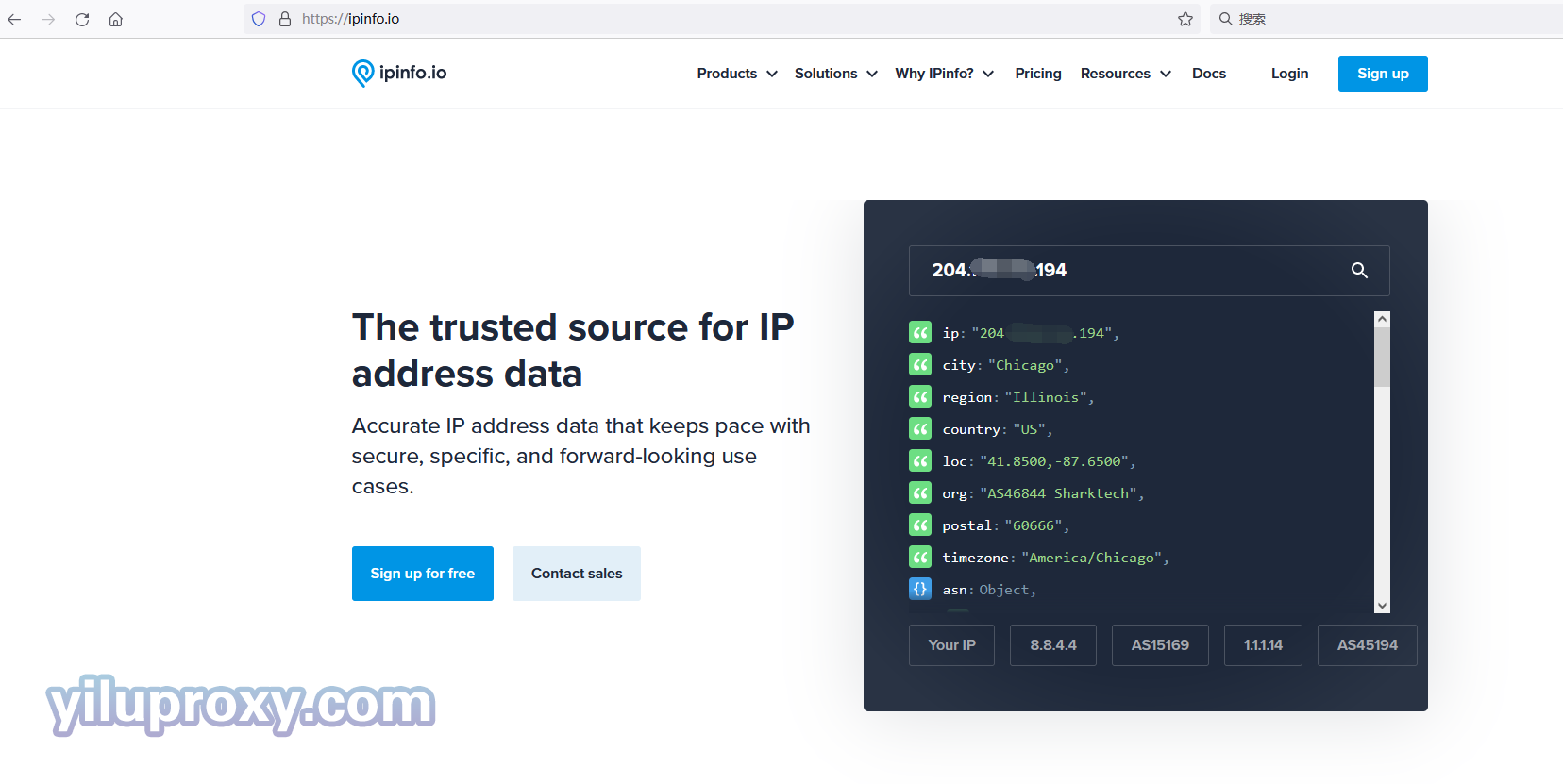Click the braces icon beside asn Object
The height and width of the screenshot is (784, 1563).
920,589
